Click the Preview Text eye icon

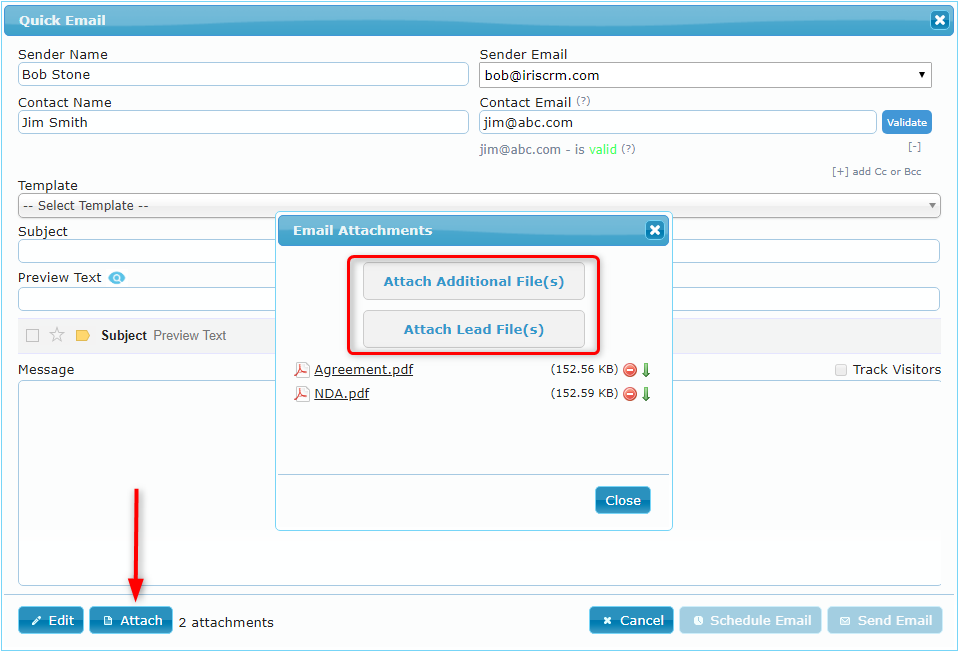tap(116, 278)
